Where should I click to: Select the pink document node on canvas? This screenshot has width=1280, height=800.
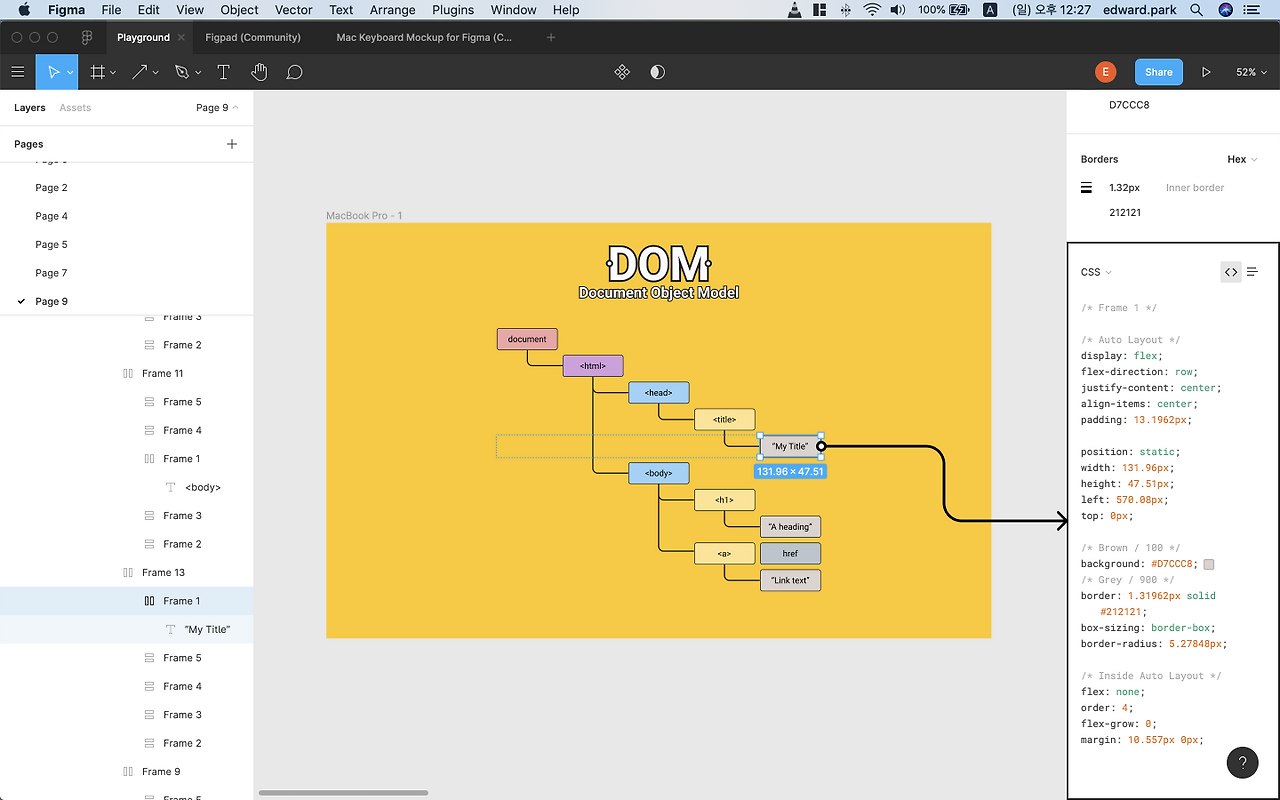(527, 339)
